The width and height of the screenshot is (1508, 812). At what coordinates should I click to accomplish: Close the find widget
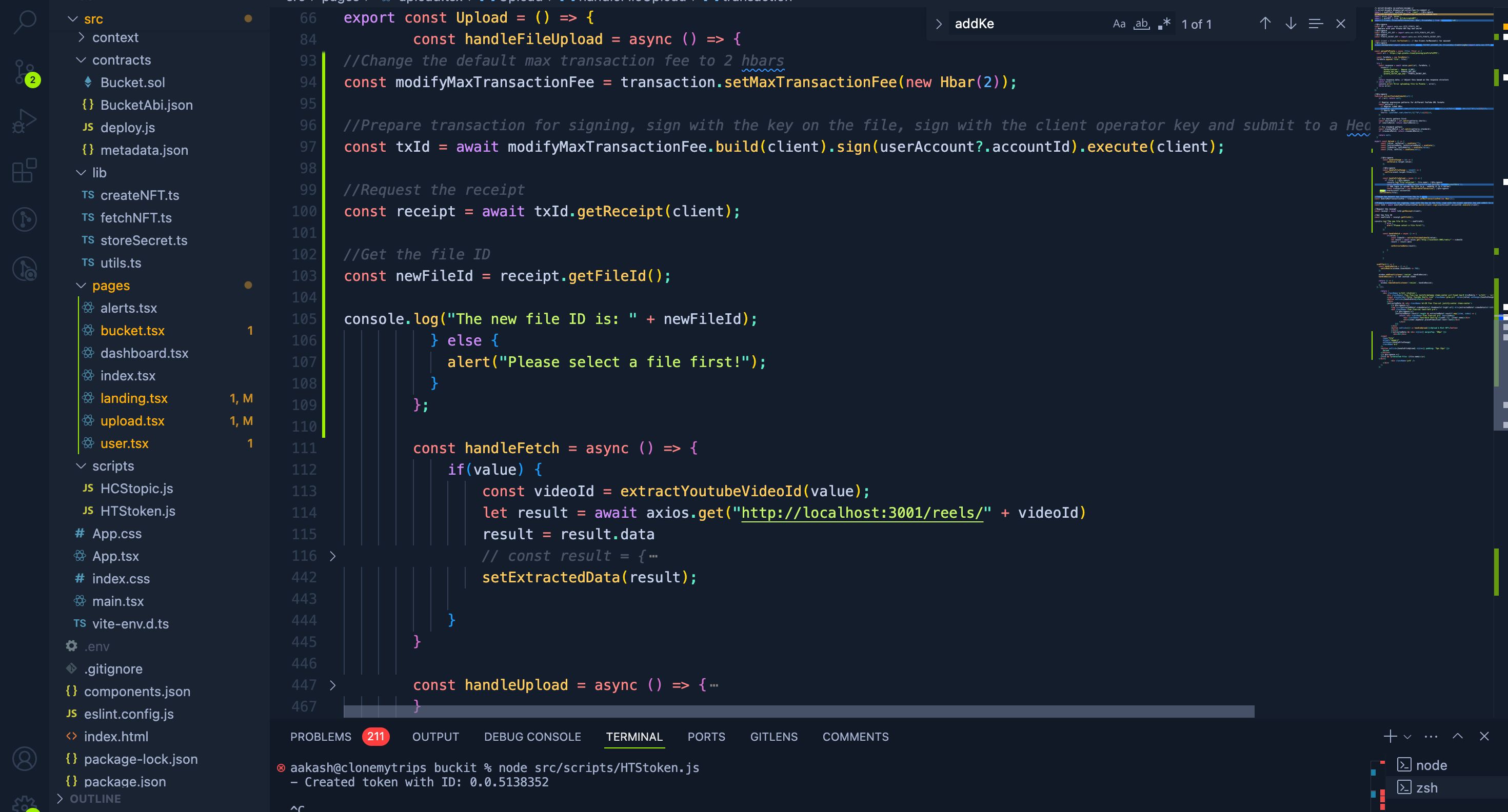pos(1341,24)
